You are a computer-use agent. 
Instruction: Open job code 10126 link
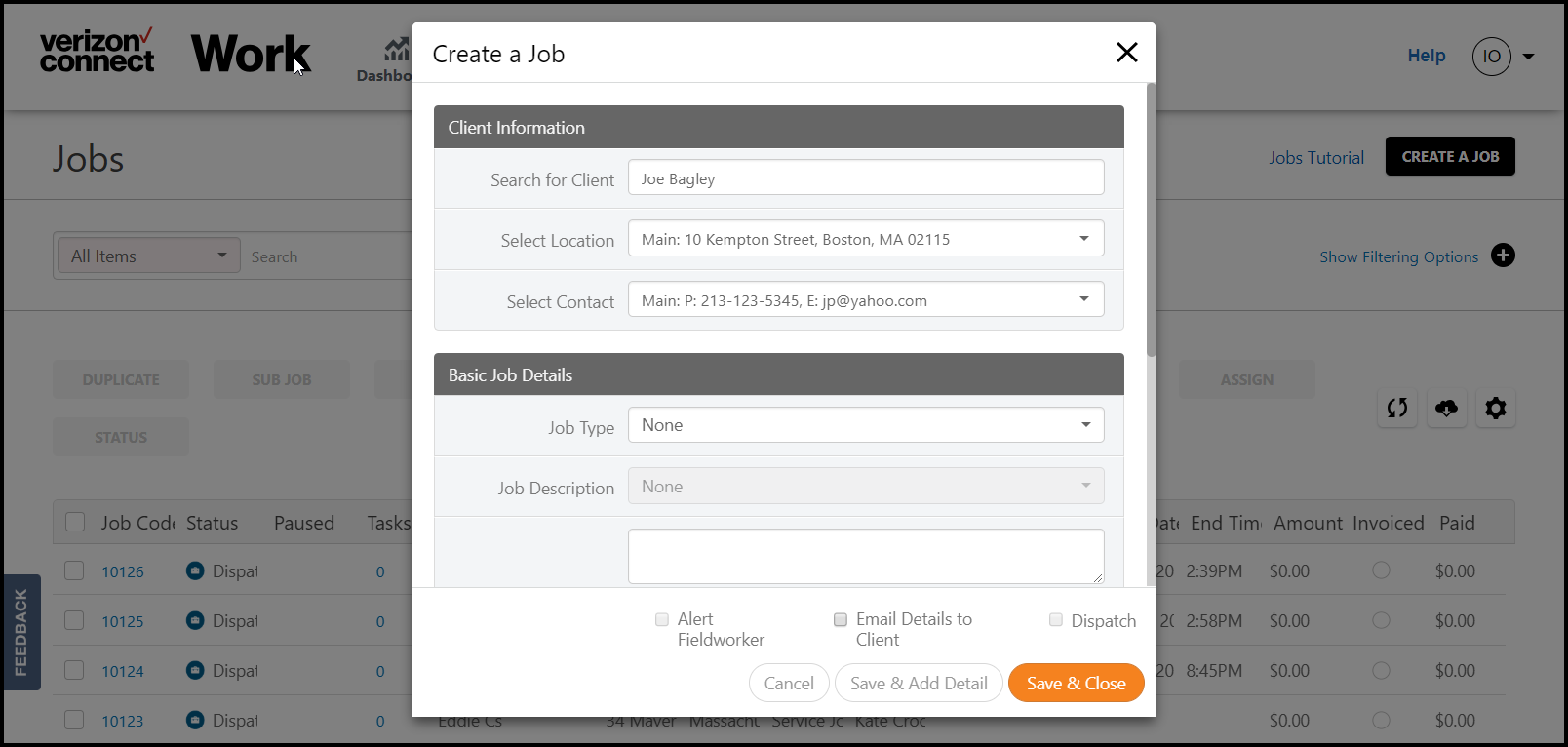coord(123,571)
